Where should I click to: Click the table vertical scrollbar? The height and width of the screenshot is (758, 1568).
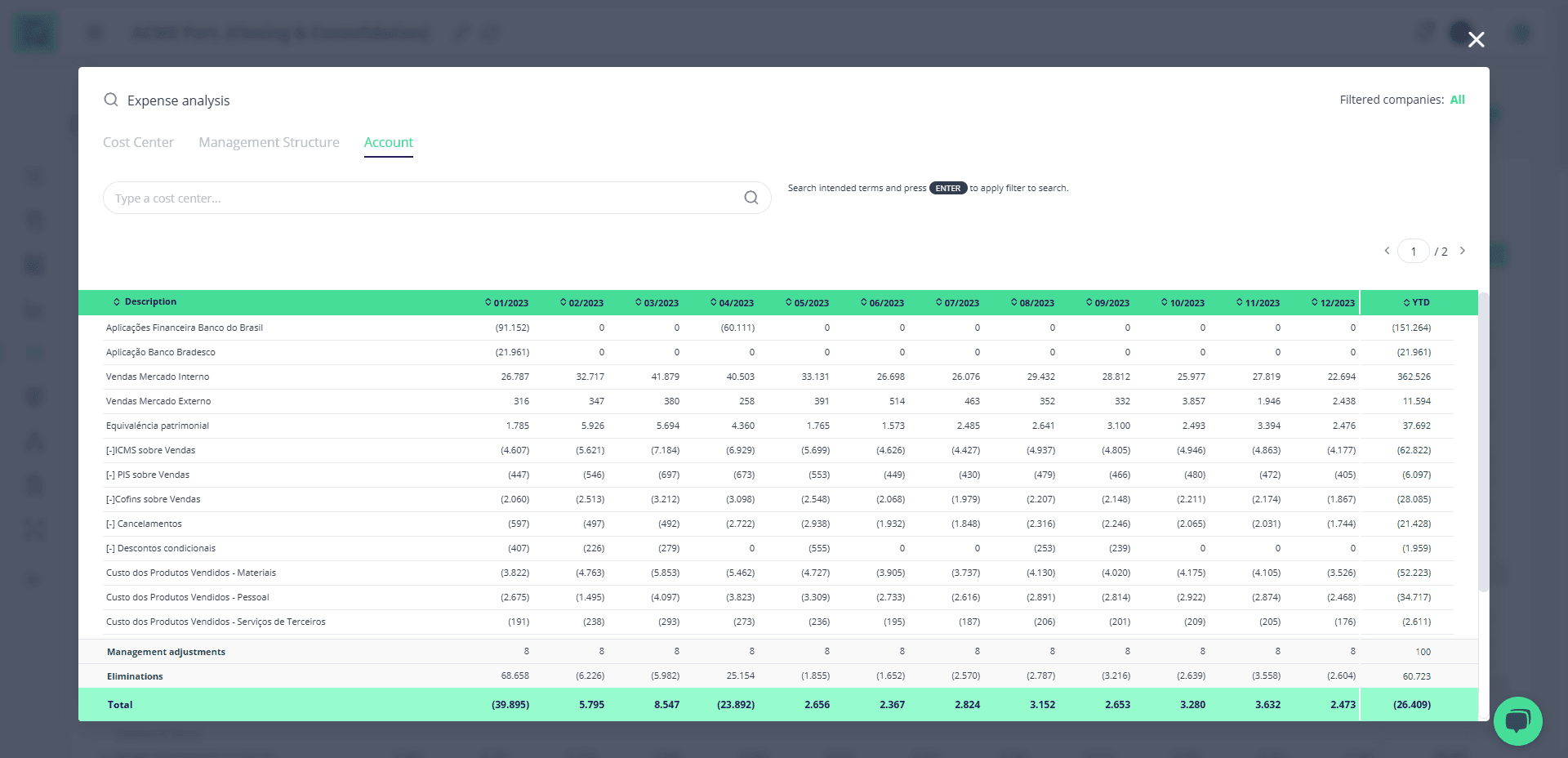coord(1484,441)
